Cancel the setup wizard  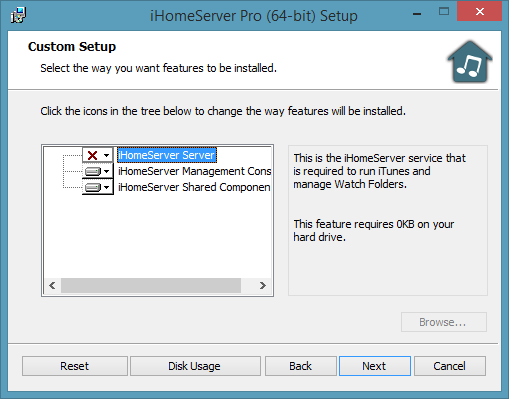coord(450,366)
